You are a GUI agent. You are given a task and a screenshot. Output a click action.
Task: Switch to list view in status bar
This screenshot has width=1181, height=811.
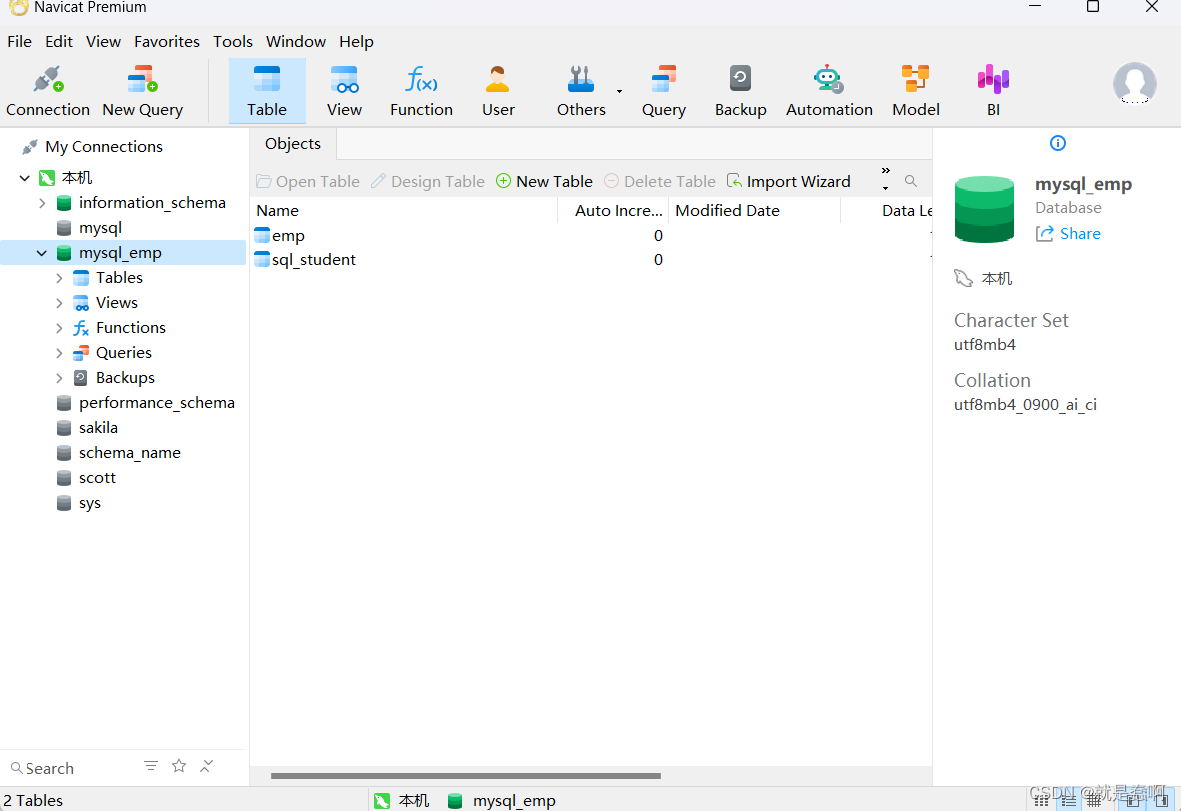click(x=1041, y=800)
